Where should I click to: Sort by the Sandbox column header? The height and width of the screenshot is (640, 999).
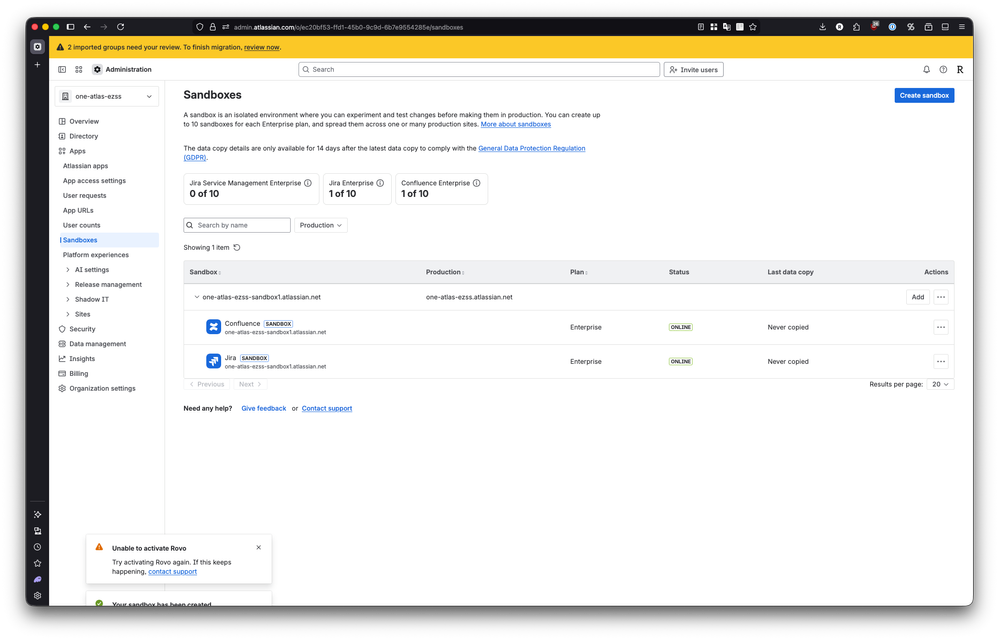[205, 272]
